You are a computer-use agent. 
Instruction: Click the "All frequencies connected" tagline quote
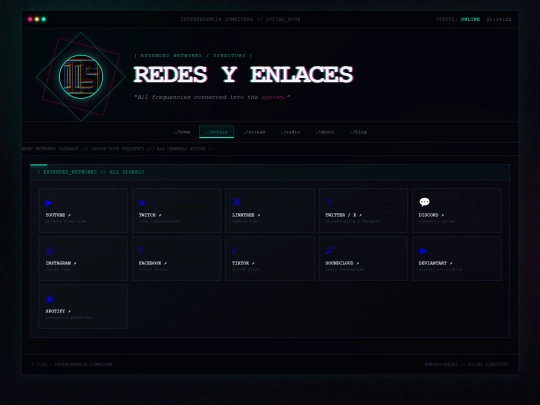pos(212,97)
